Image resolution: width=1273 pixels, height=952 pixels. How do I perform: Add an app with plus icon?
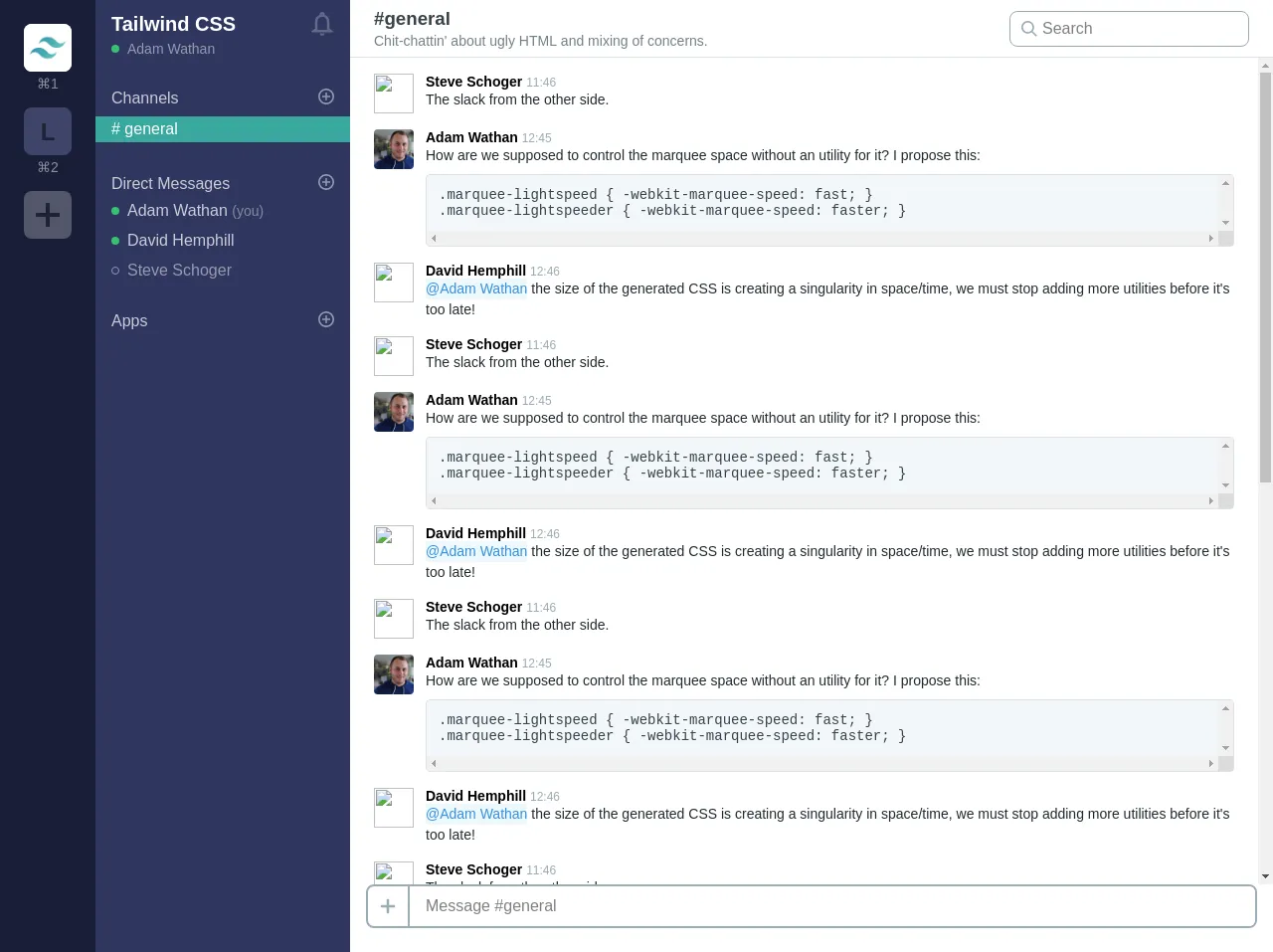tap(325, 319)
